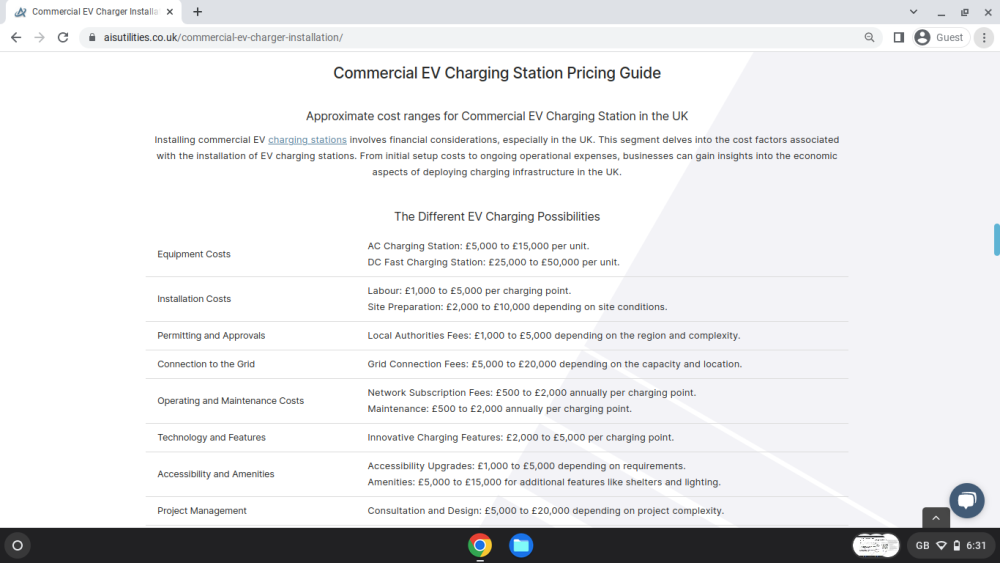Open the Guest profile button
The height and width of the screenshot is (563, 1000).
pyautogui.click(x=940, y=38)
